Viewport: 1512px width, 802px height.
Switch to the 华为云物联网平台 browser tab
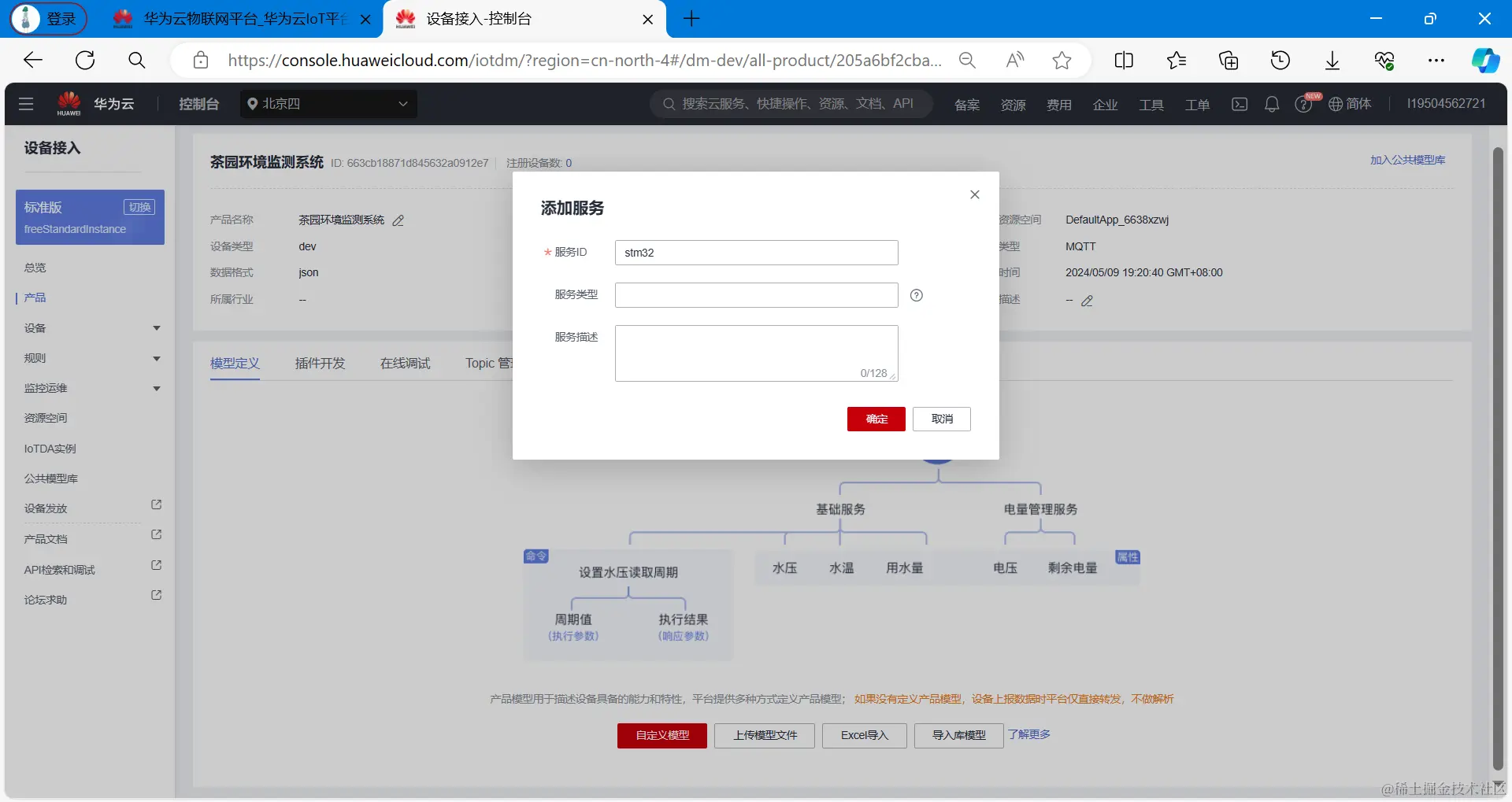(244, 19)
